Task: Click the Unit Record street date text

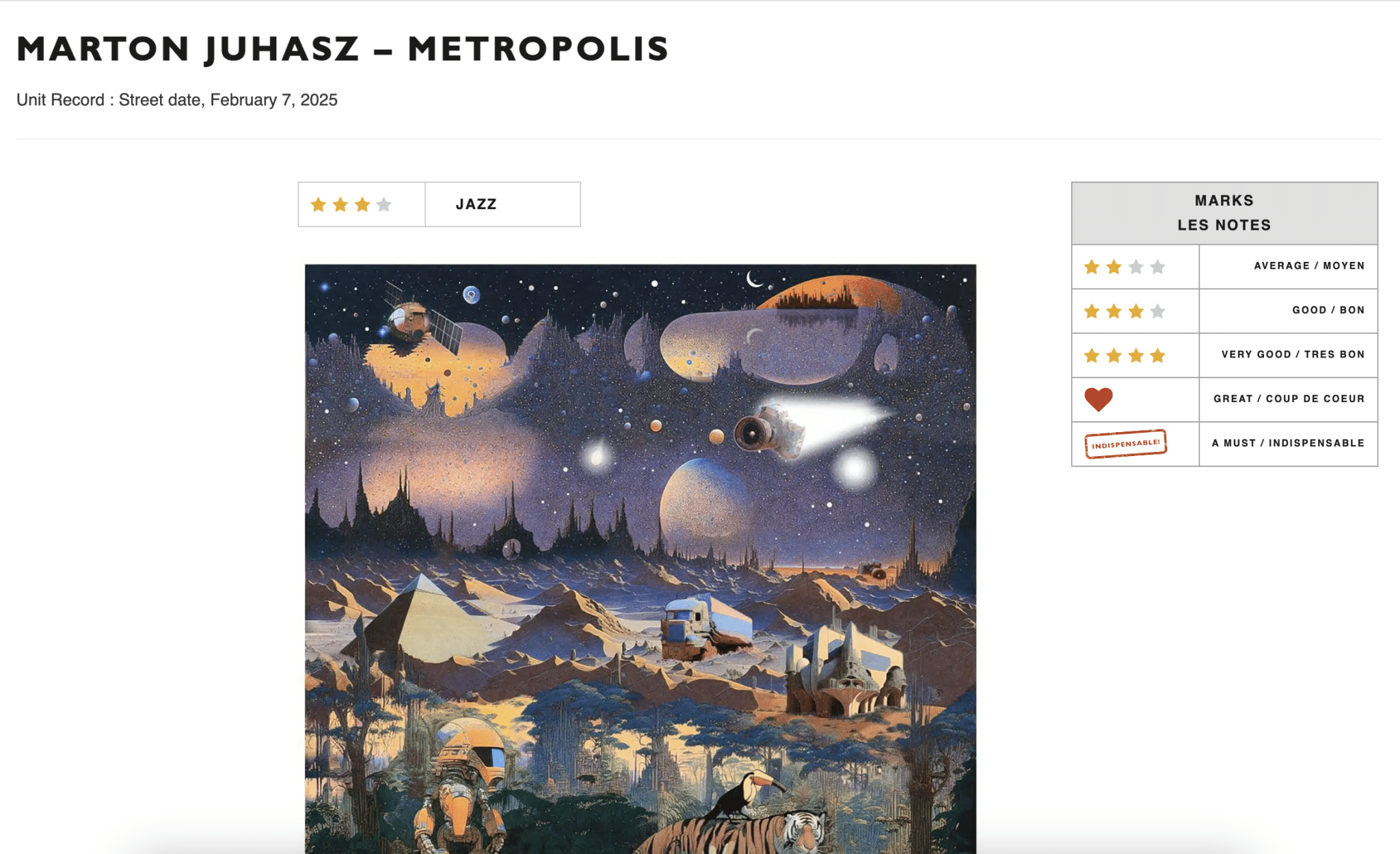Action: click(x=177, y=100)
